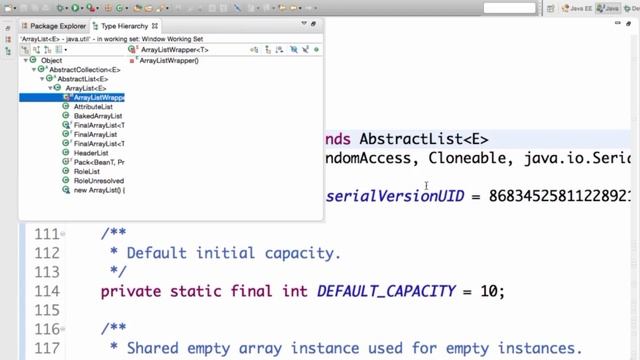Click the New Java Package icon
The image size is (640, 360).
pyautogui.click(x=108, y=8)
